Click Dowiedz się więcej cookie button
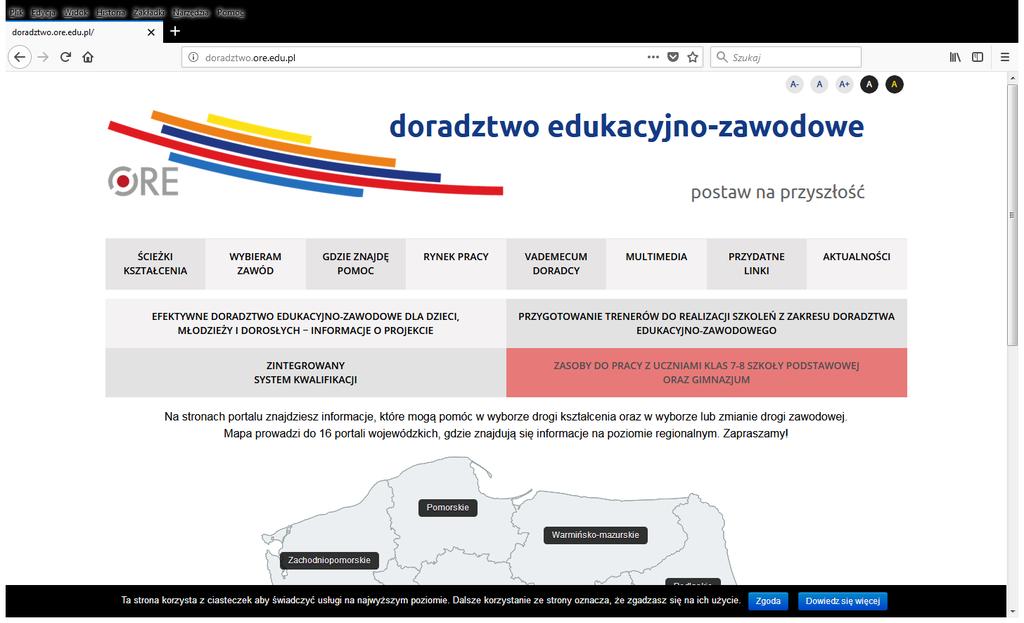The image size is (1024, 623). coord(842,601)
